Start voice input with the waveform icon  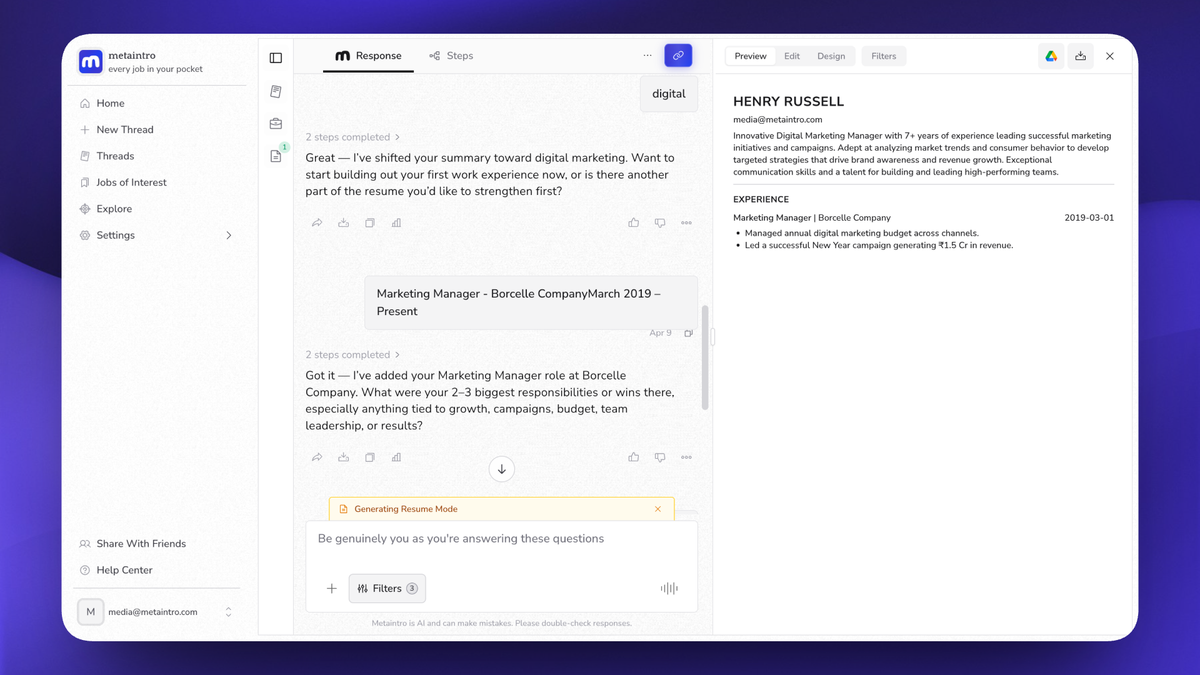coord(669,589)
